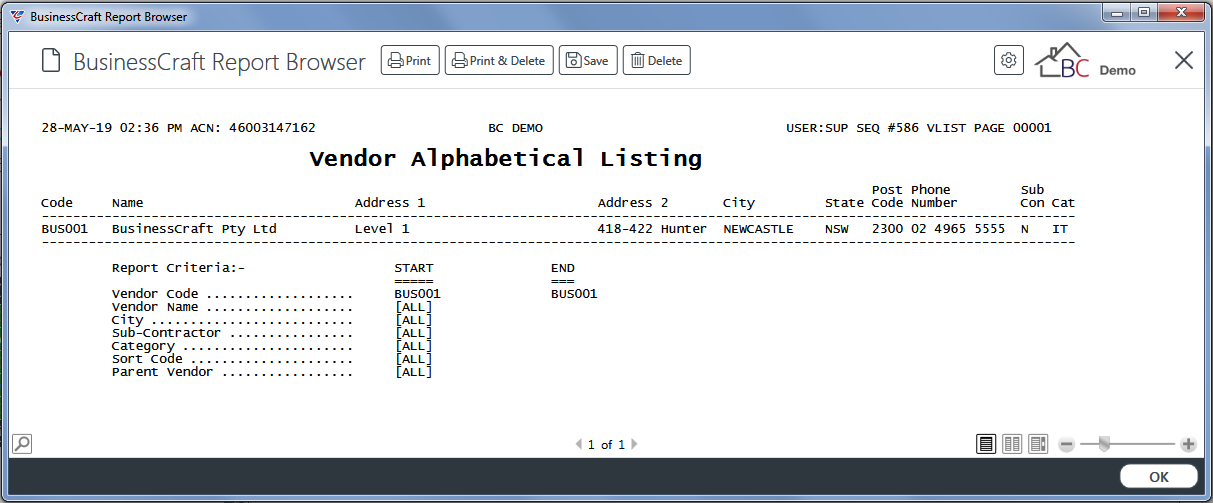Click 'Parent Vendor' criteria label
1213x503 pixels.
pos(162,372)
